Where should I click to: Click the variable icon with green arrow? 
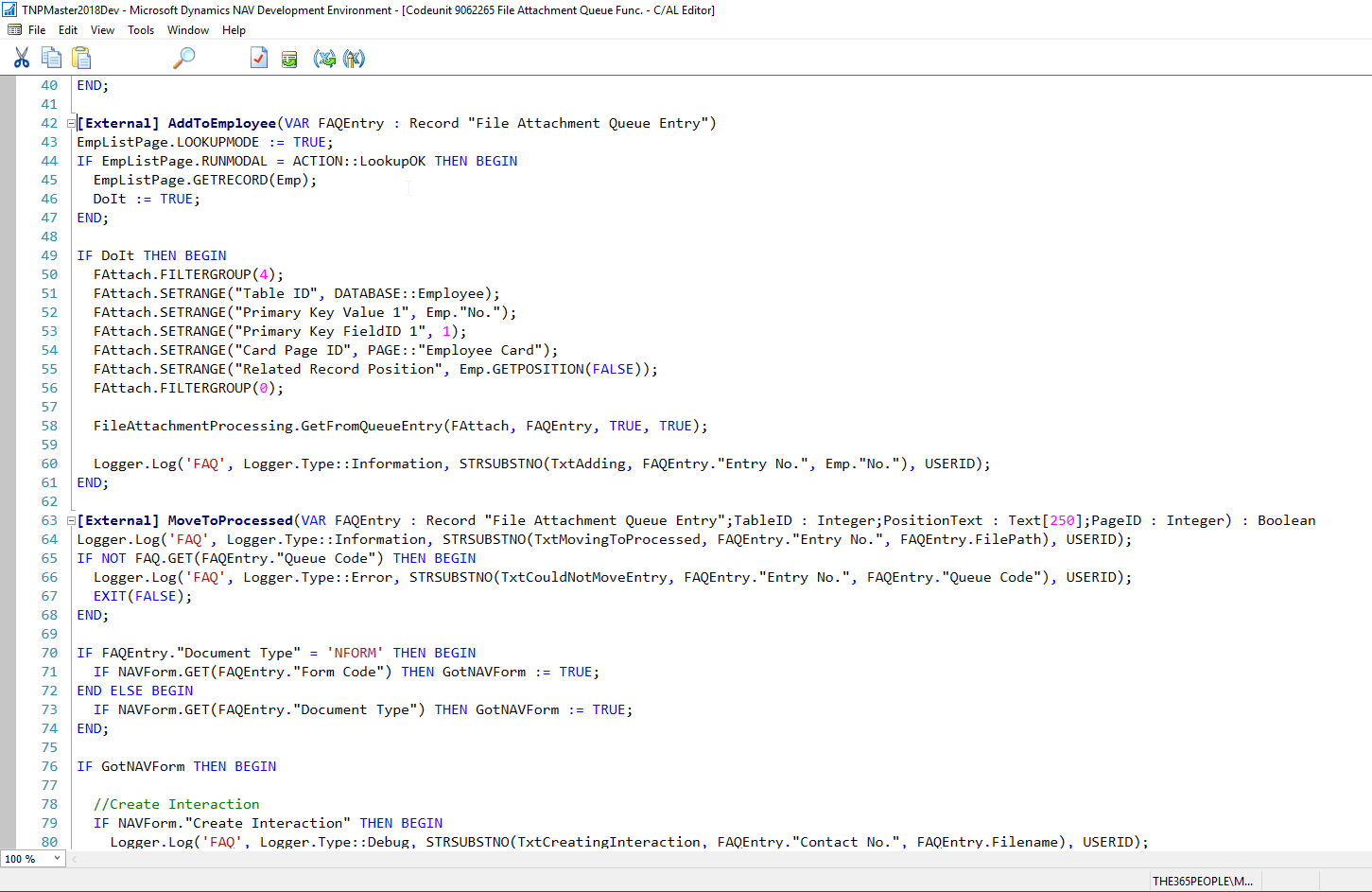click(324, 59)
